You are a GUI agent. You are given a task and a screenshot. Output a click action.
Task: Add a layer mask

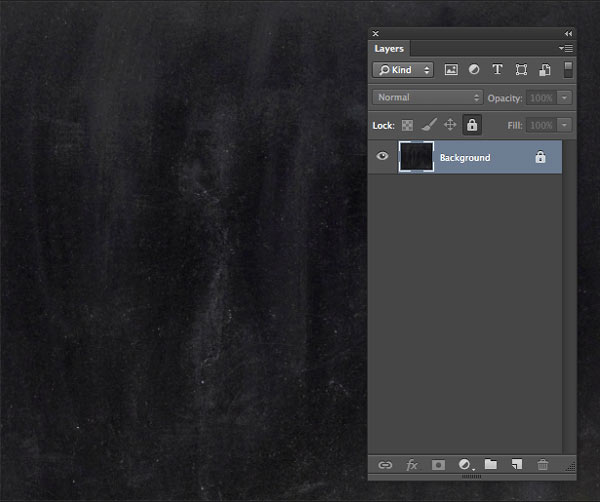coord(437,465)
